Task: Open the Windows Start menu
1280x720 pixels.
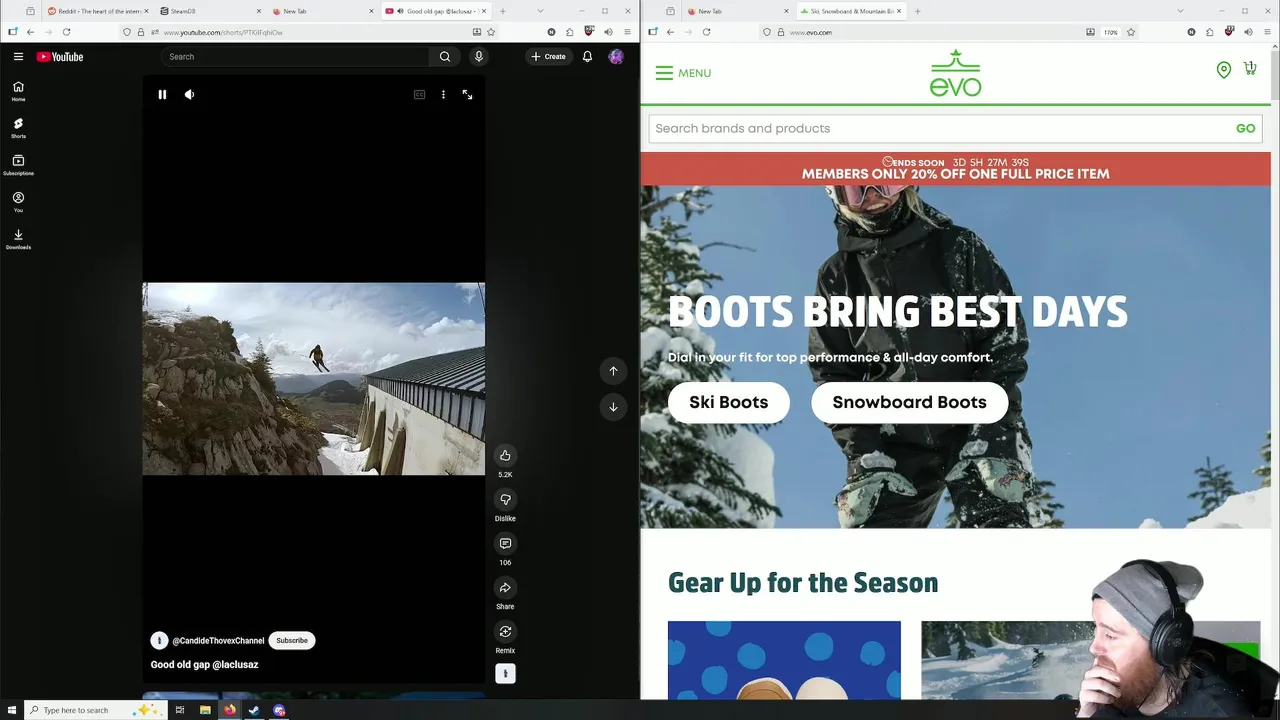Action: [x=12, y=710]
